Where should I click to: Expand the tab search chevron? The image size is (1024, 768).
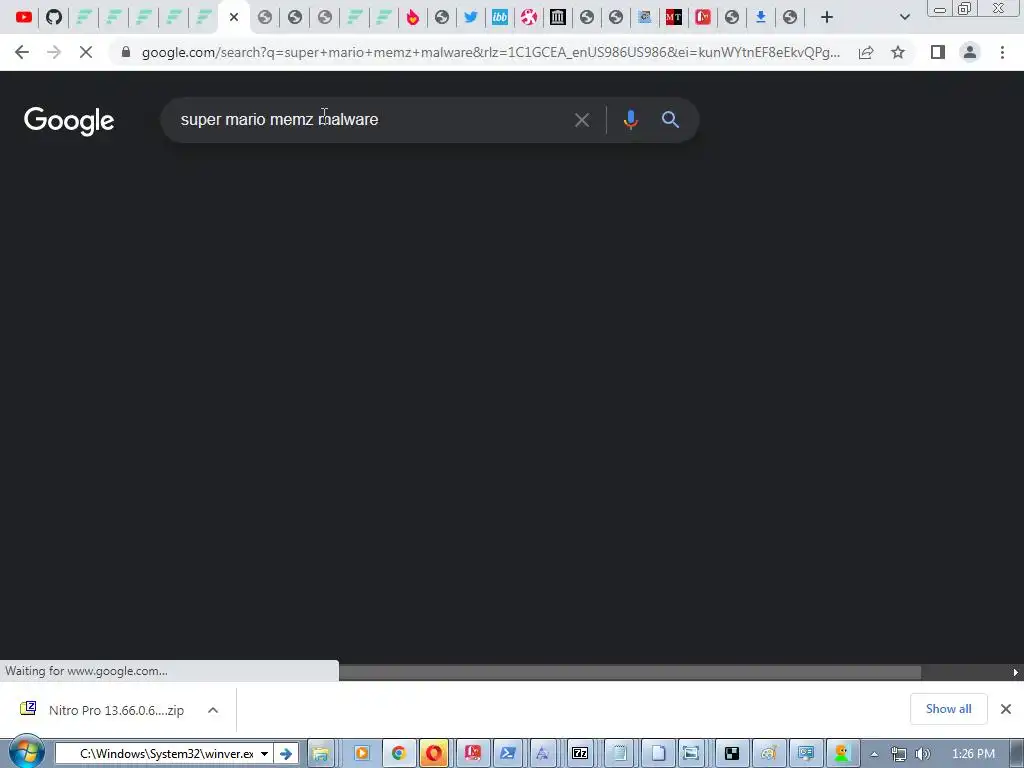[904, 18]
